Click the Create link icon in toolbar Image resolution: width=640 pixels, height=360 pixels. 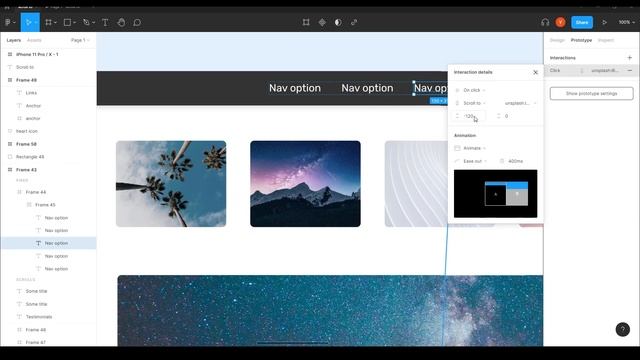(354, 22)
